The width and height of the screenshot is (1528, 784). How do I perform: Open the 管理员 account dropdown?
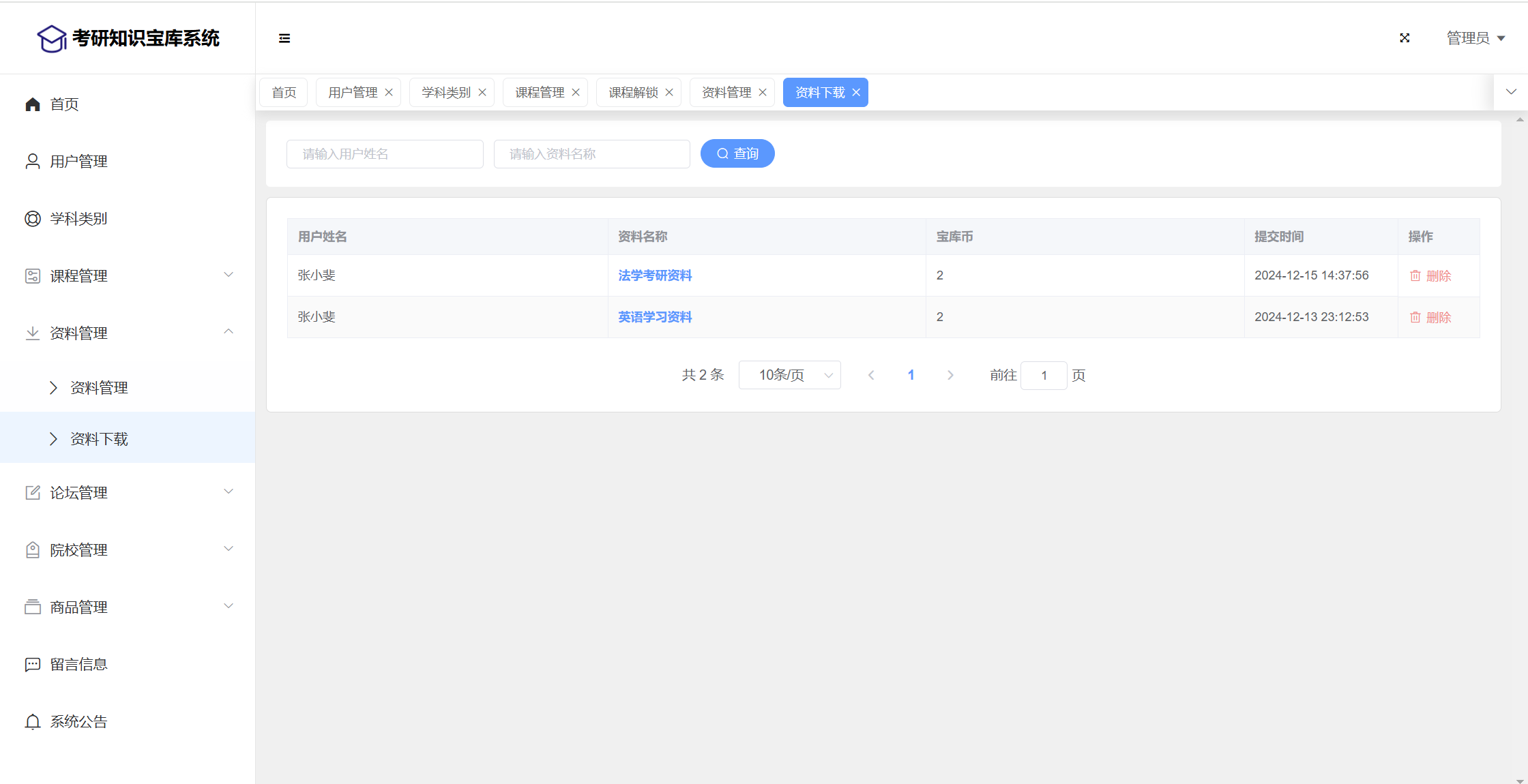click(x=1475, y=38)
